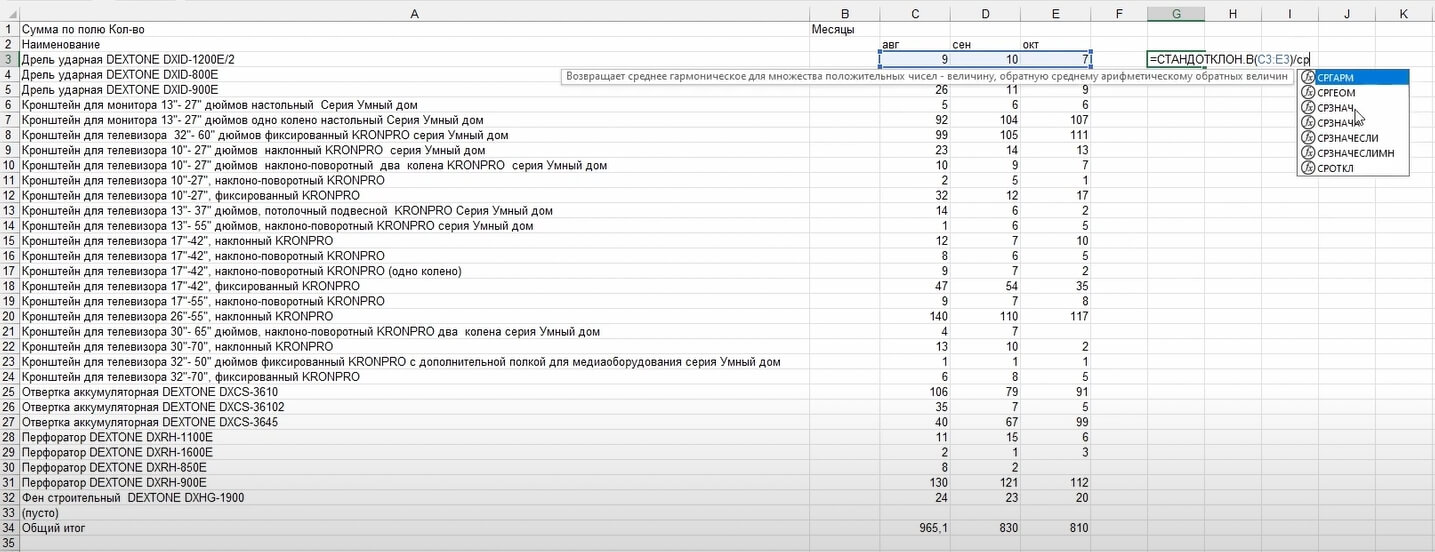This screenshot has height=552, width=1435.
Task: Select row 3 header
Action: [x=9, y=60]
